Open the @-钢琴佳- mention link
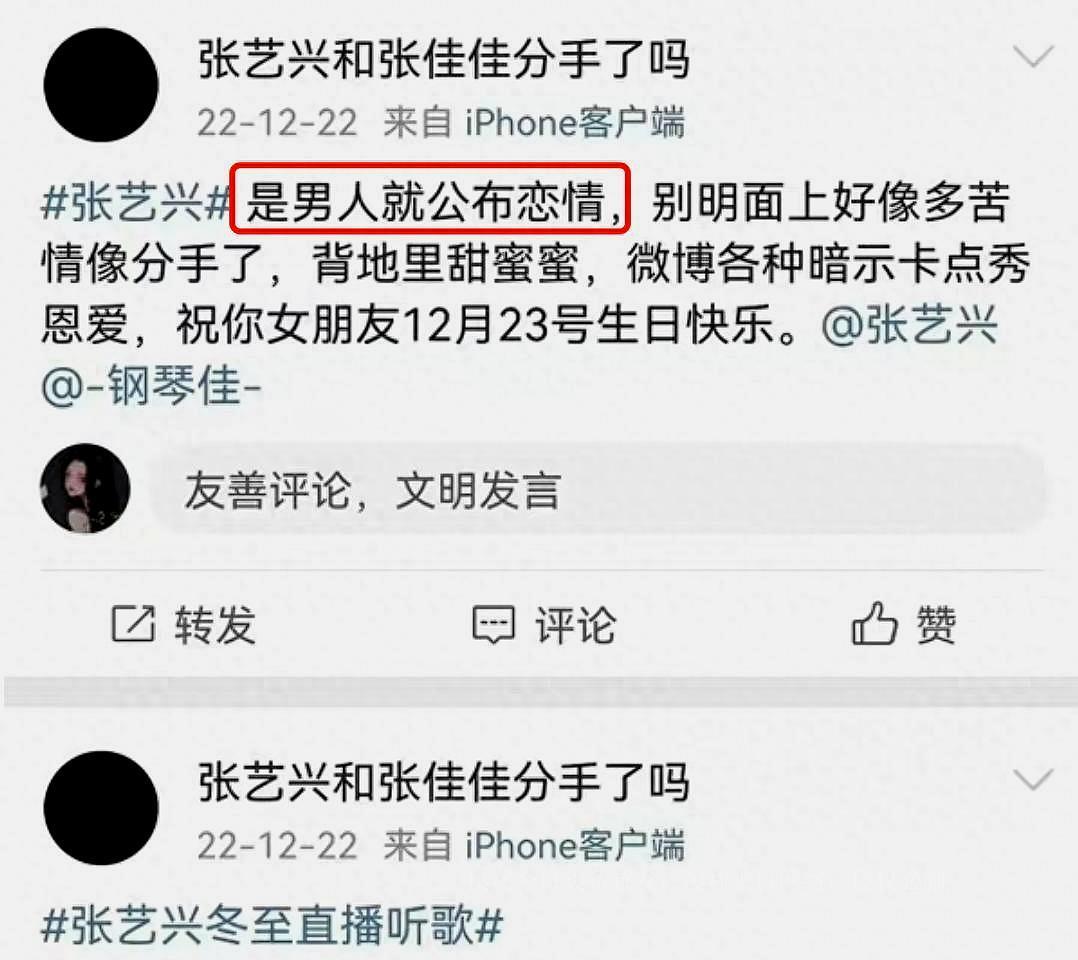The height and width of the screenshot is (960, 1078). point(151,386)
